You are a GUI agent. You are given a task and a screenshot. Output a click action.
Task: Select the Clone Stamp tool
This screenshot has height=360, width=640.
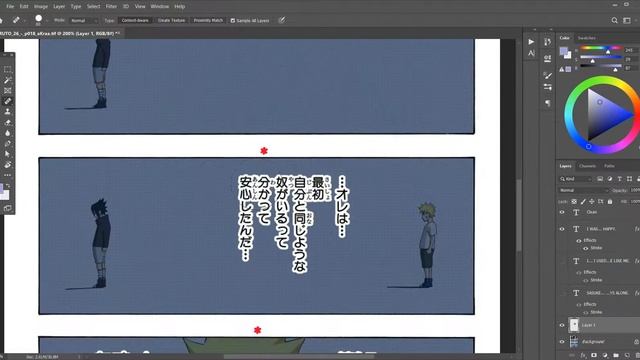coord(7,111)
